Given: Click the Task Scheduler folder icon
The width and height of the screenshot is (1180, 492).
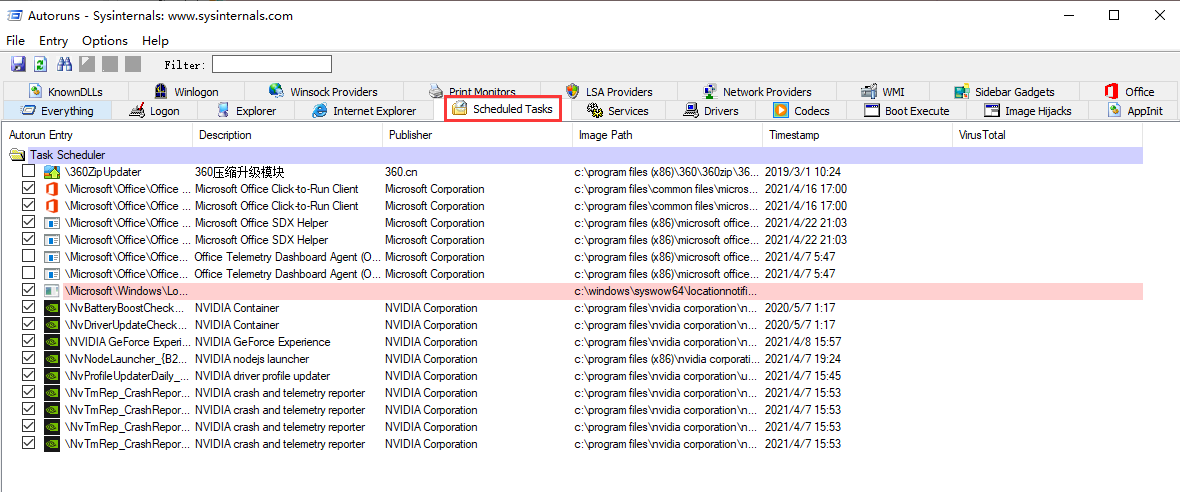Looking at the screenshot, I should pyautogui.click(x=17, y=155).
